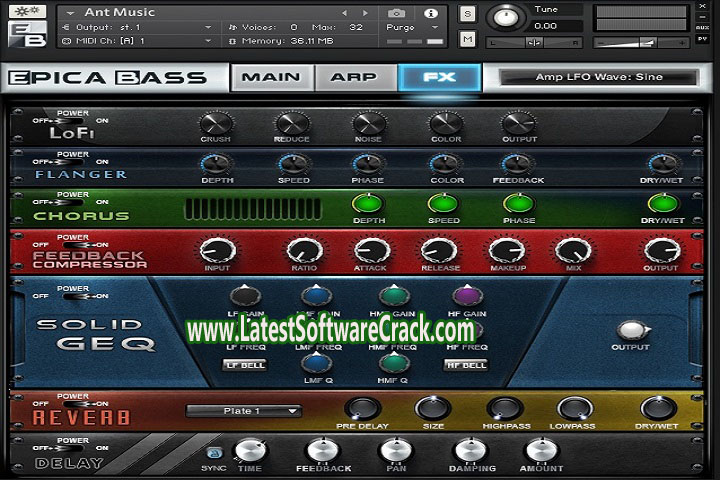Image resolution: width=720 pixels, height=480 pixels.
Task: Click the LoFi Noise knob
Action: click(x=368, y=123)
